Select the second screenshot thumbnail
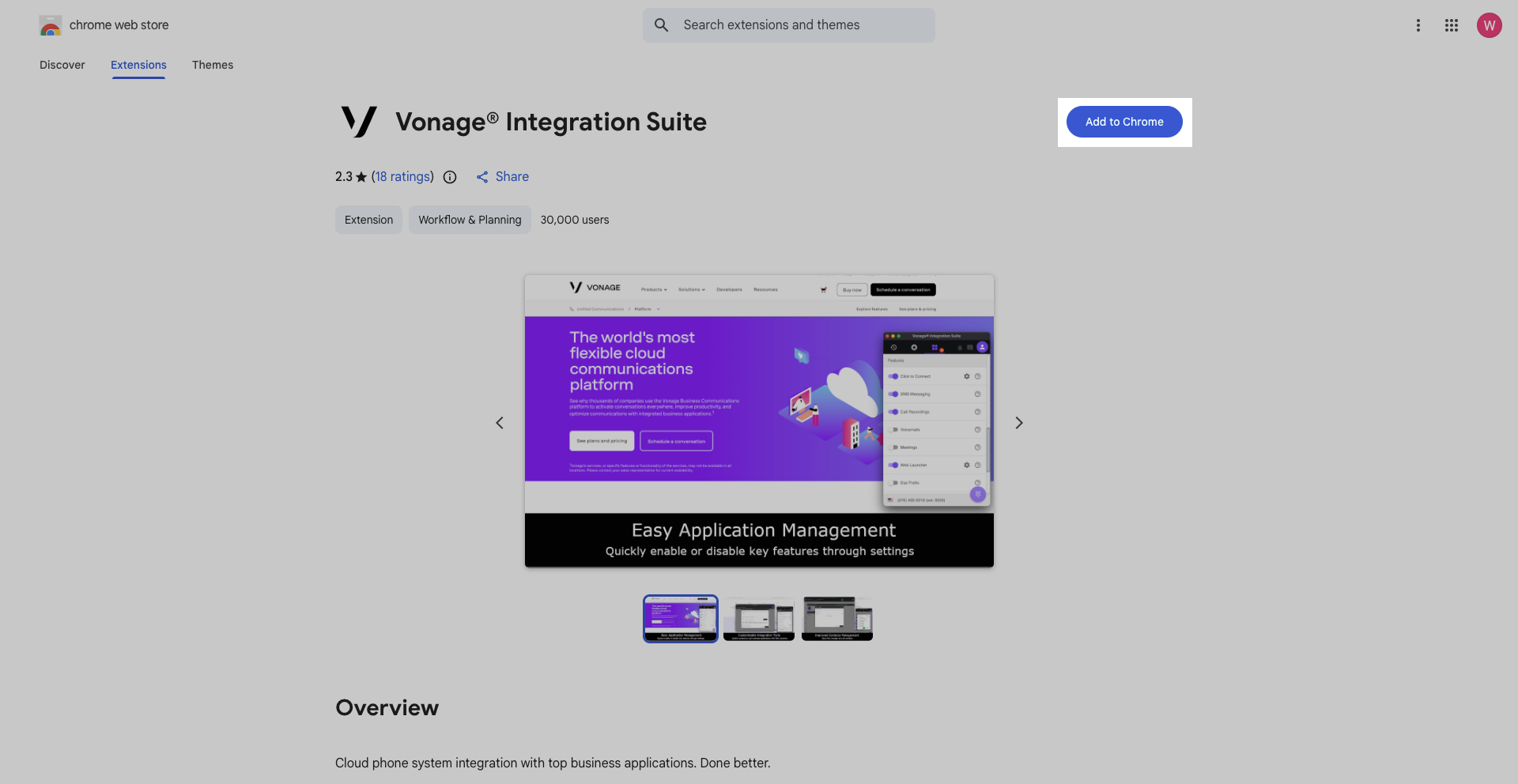This screenshot has height=784, width=1518. coord(758,618)
